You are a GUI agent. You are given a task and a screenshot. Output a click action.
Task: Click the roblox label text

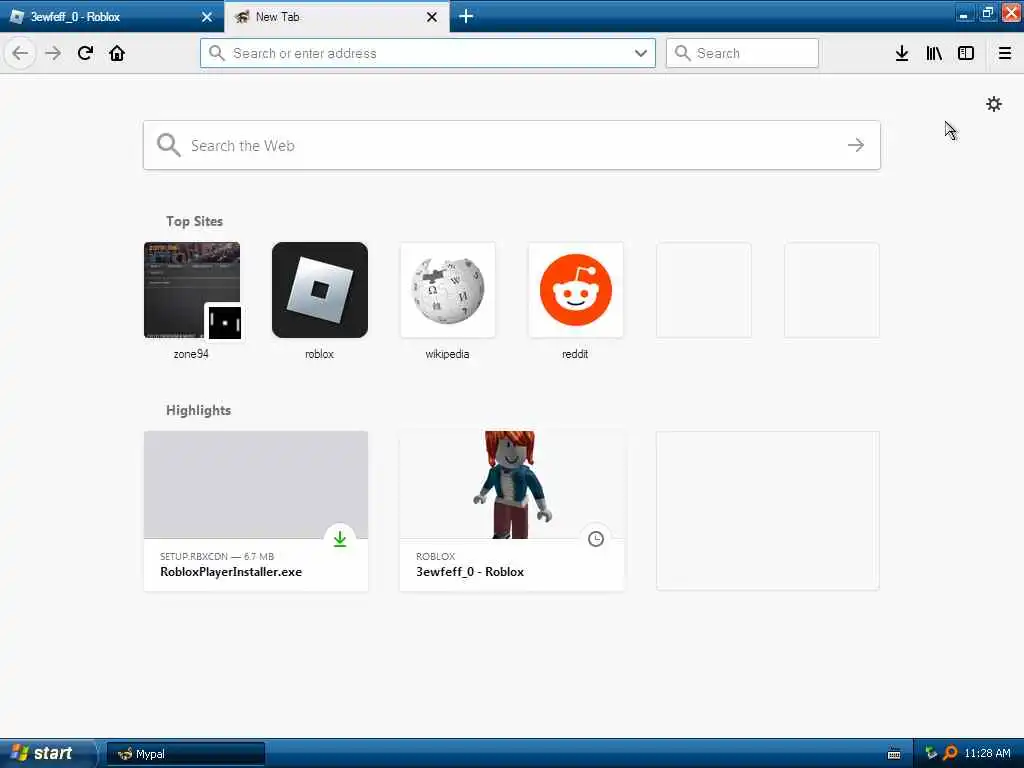pyautogui.click(x=319, y=354)
